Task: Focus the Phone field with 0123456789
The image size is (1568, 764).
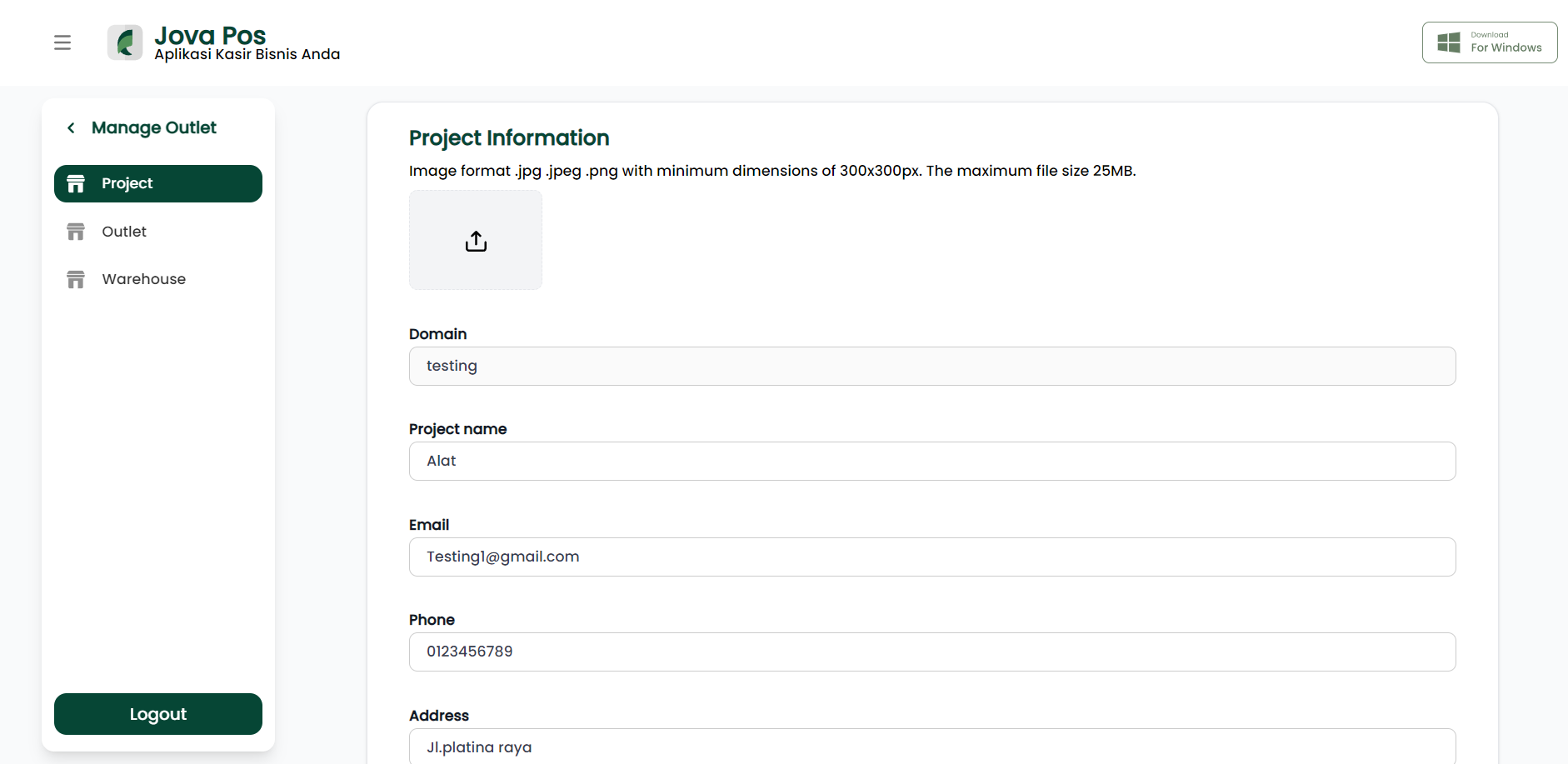Action: [x=932, y=652]
